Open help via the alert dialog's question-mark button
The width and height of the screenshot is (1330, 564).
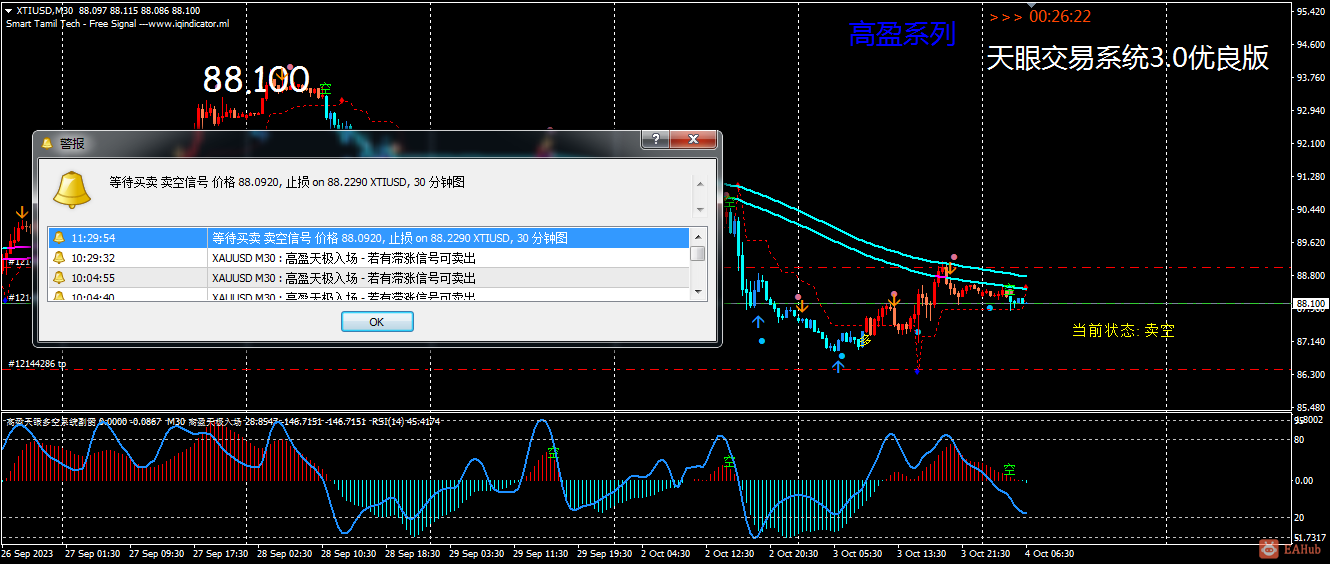coord(655,140)
